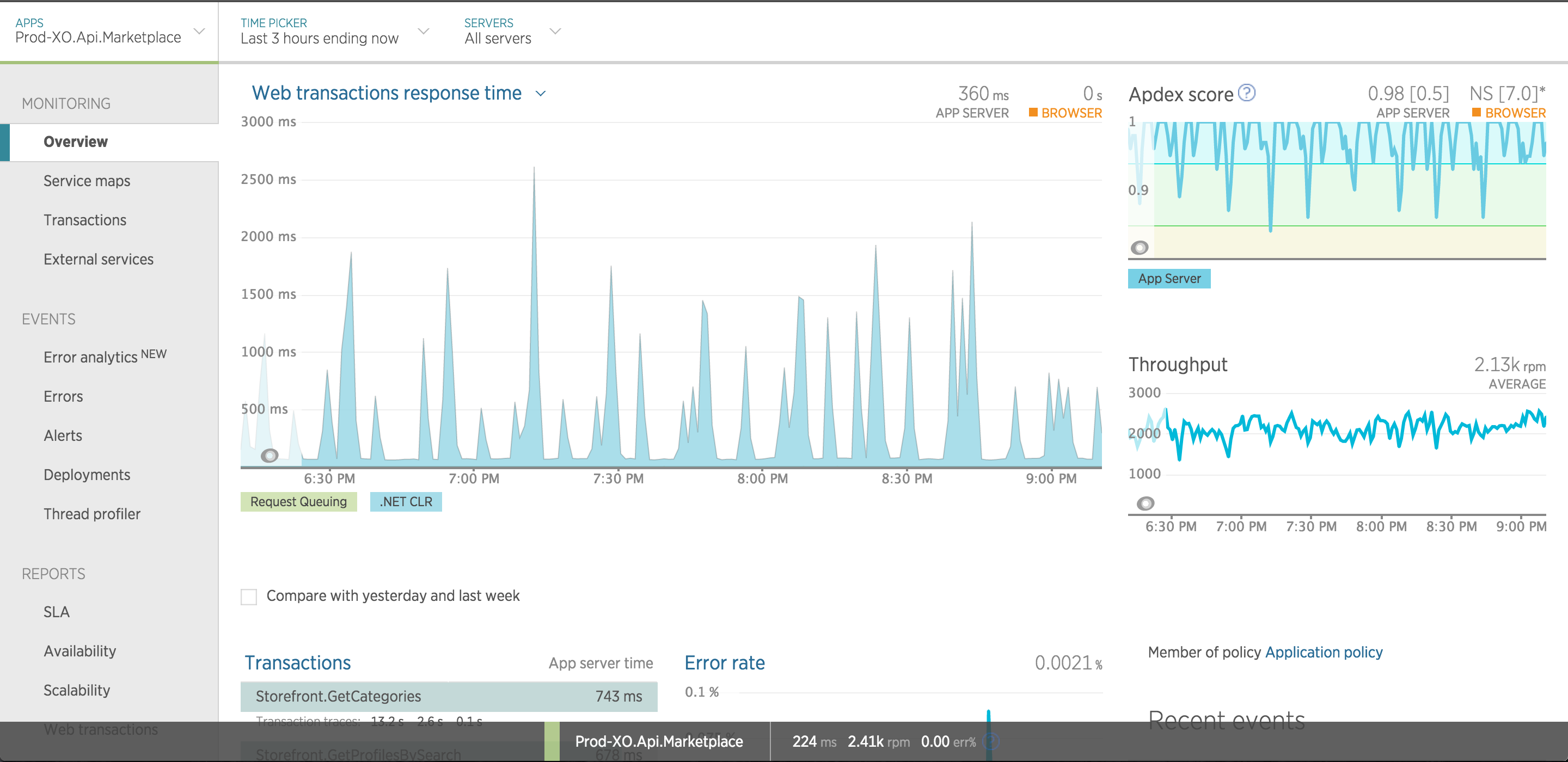Expand Web transactions response time chart menu
Viewport: 1568px width, 762px height.
click(x=541, y=94)
